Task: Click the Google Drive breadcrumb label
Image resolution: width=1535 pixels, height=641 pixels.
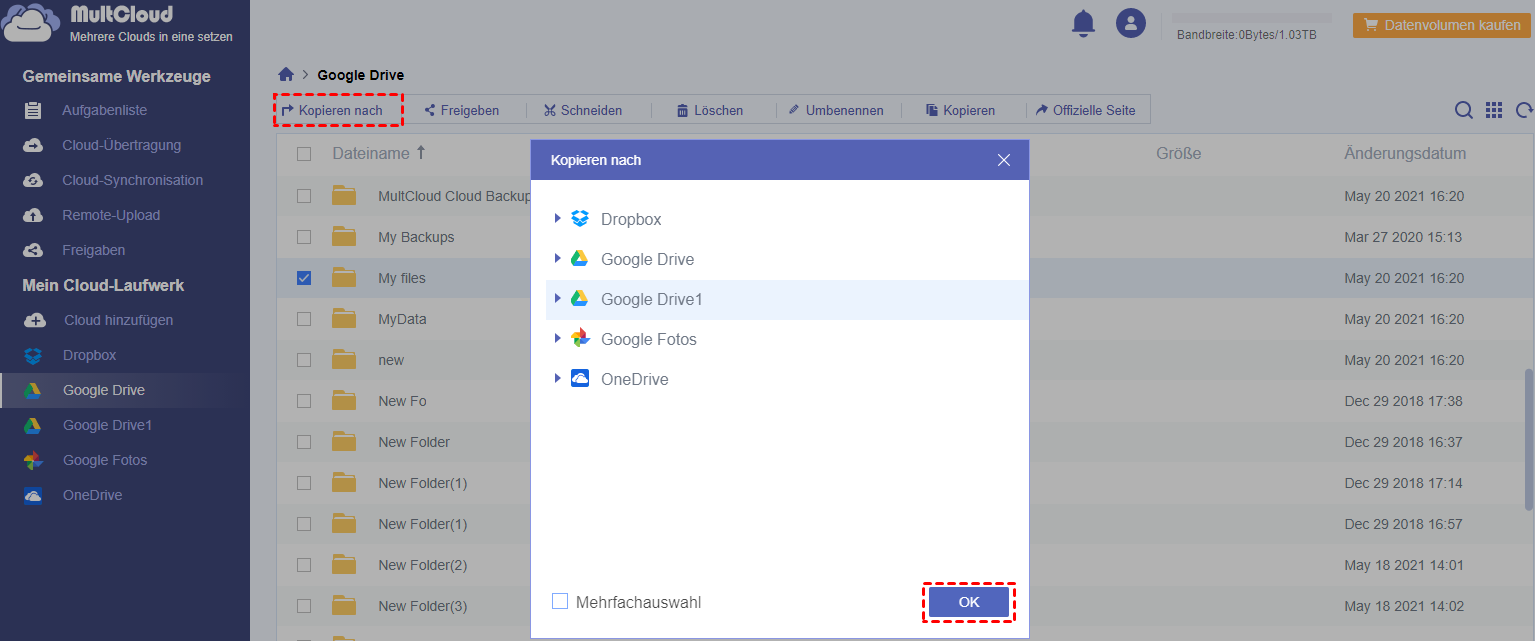Action: click(x=361, y=75)
